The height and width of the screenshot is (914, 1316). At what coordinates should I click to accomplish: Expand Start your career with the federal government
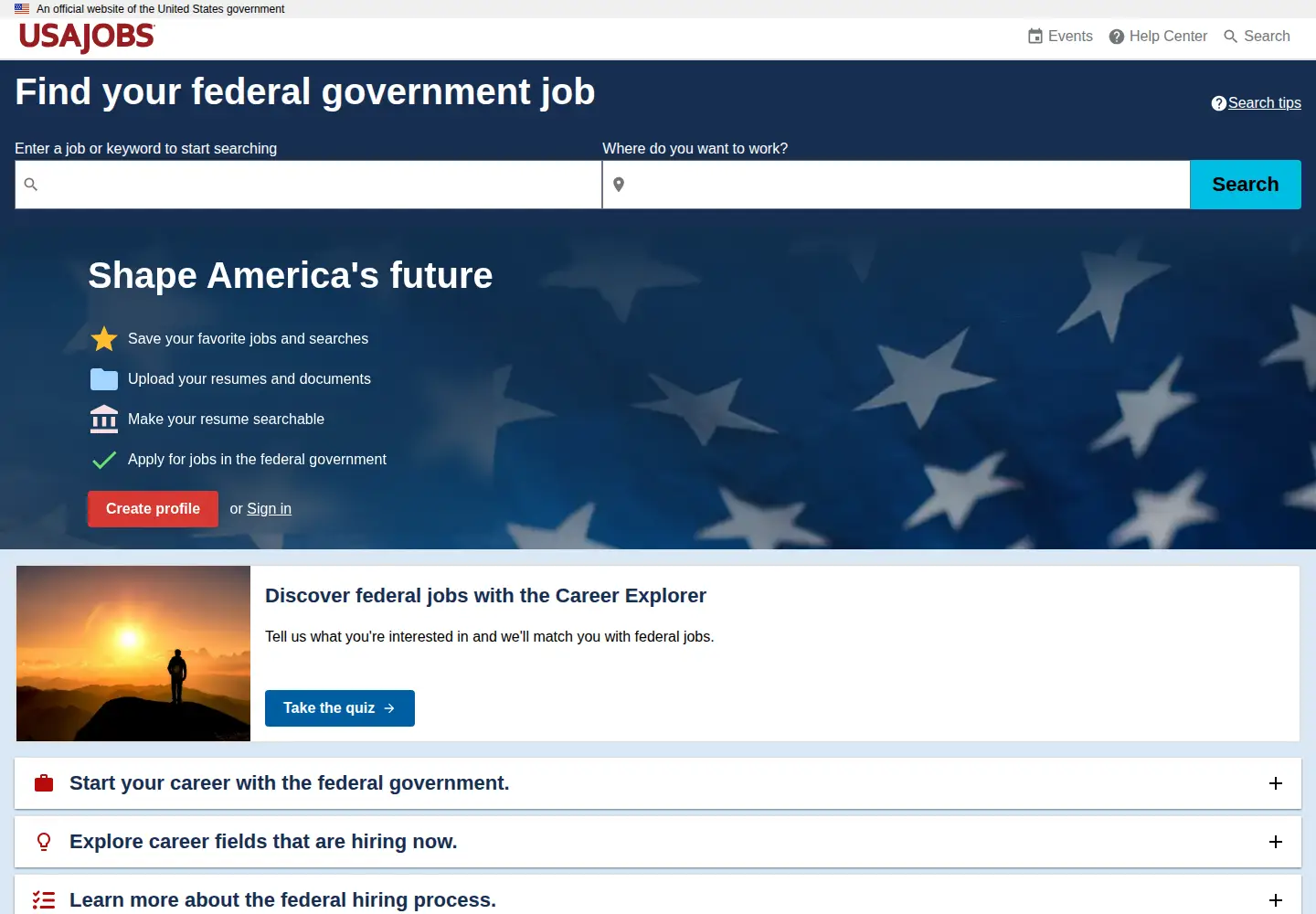[x=658, y=783]
